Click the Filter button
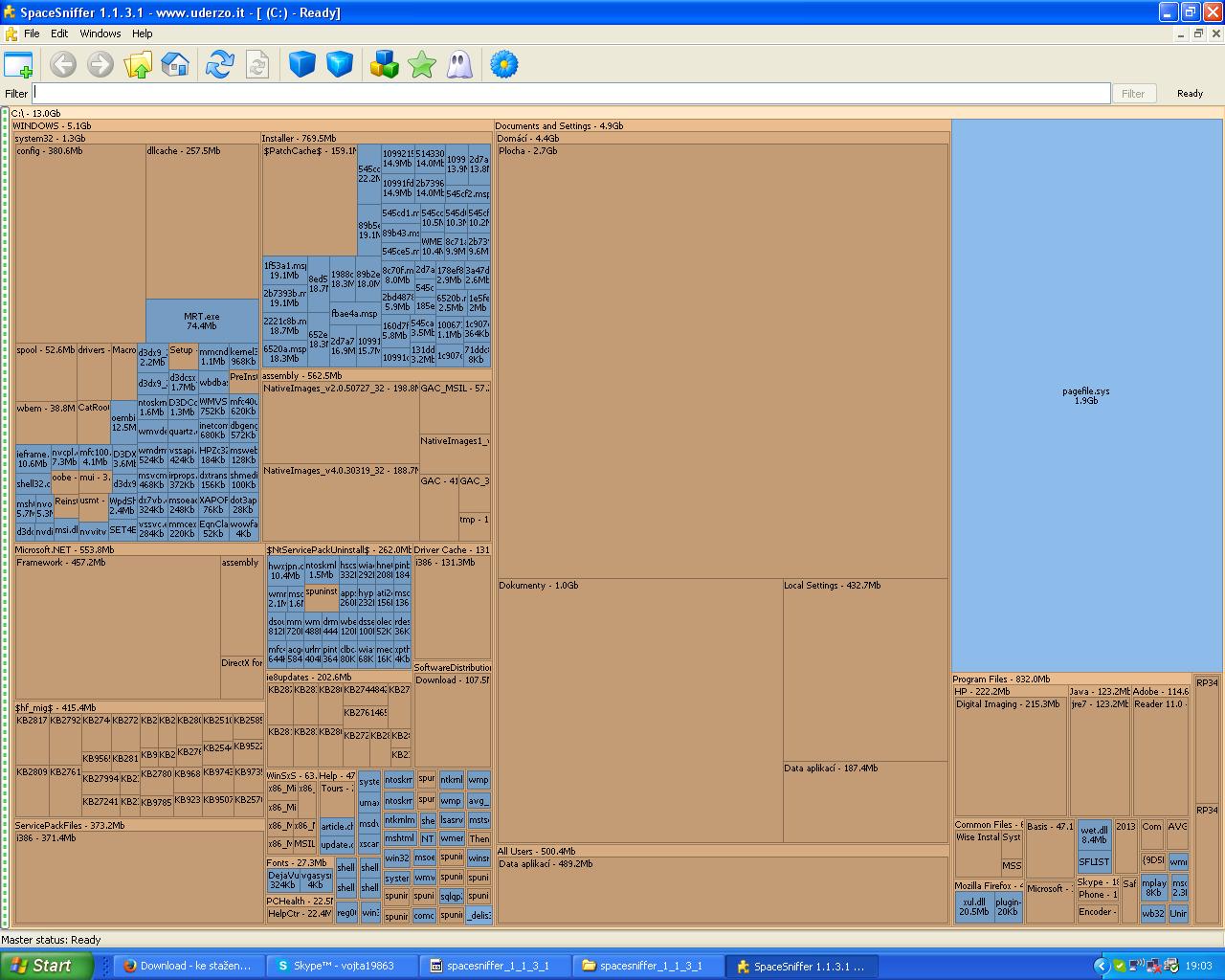The width and height of the screenshot is (1225, 980). 1133,94
